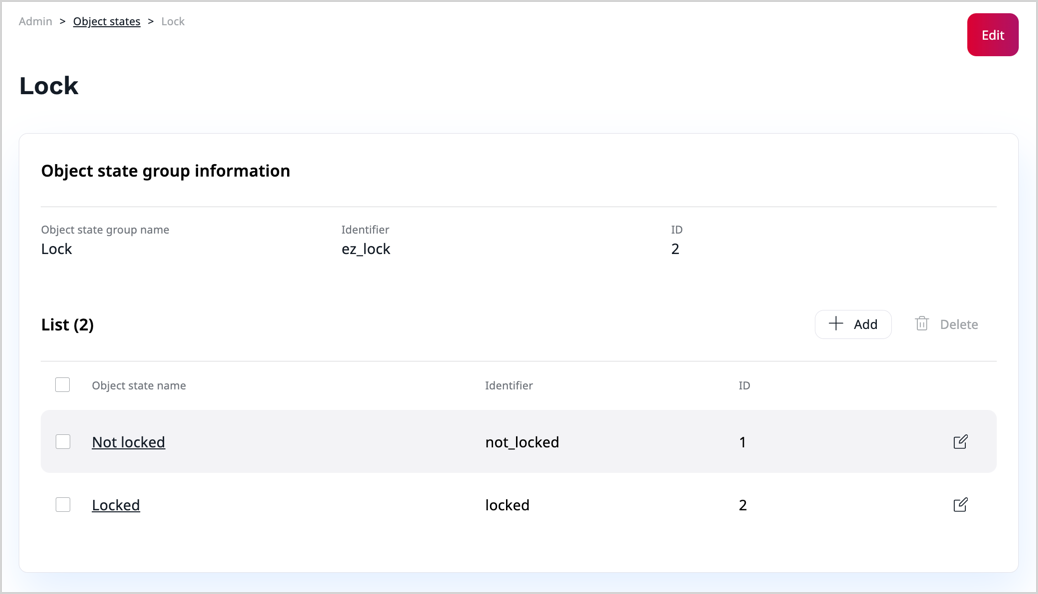Click the plus icon to Add state
Image resolution: width=1038 pixels, height=594 pixels.
tap(836, 324)
